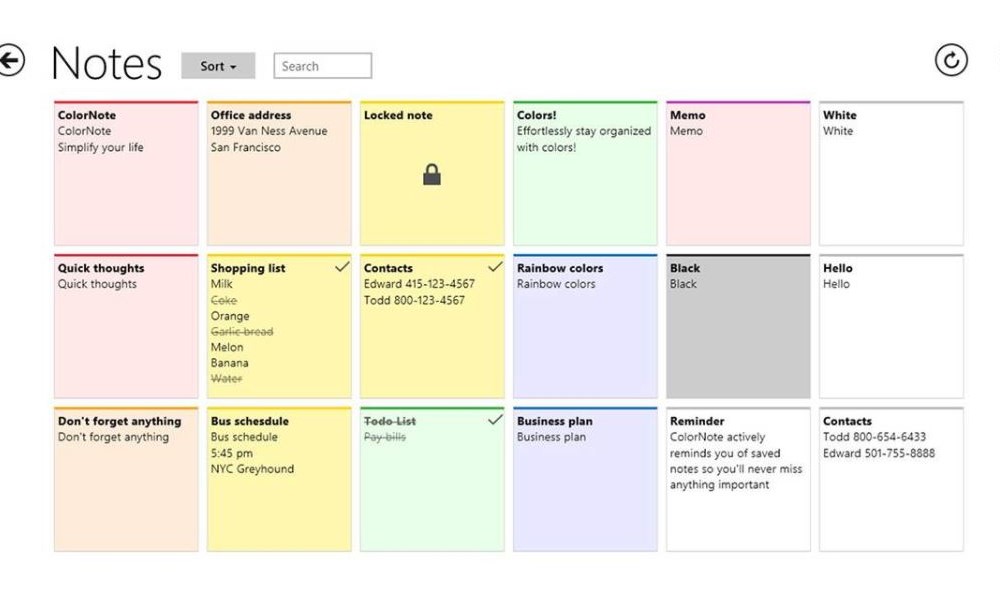The image size is (1000, 590).
Task: Open the Sort dropdown
Action: (218, 66)
